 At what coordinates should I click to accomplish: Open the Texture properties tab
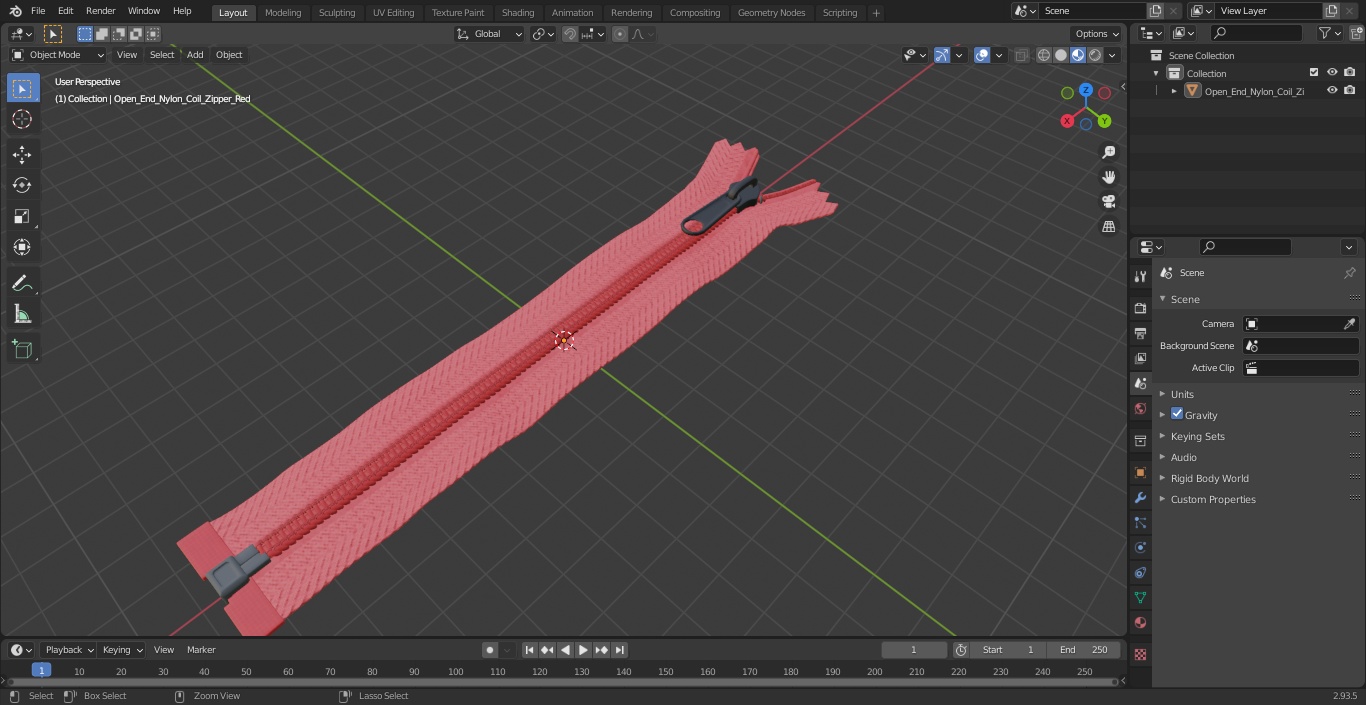coord(1140,654)
